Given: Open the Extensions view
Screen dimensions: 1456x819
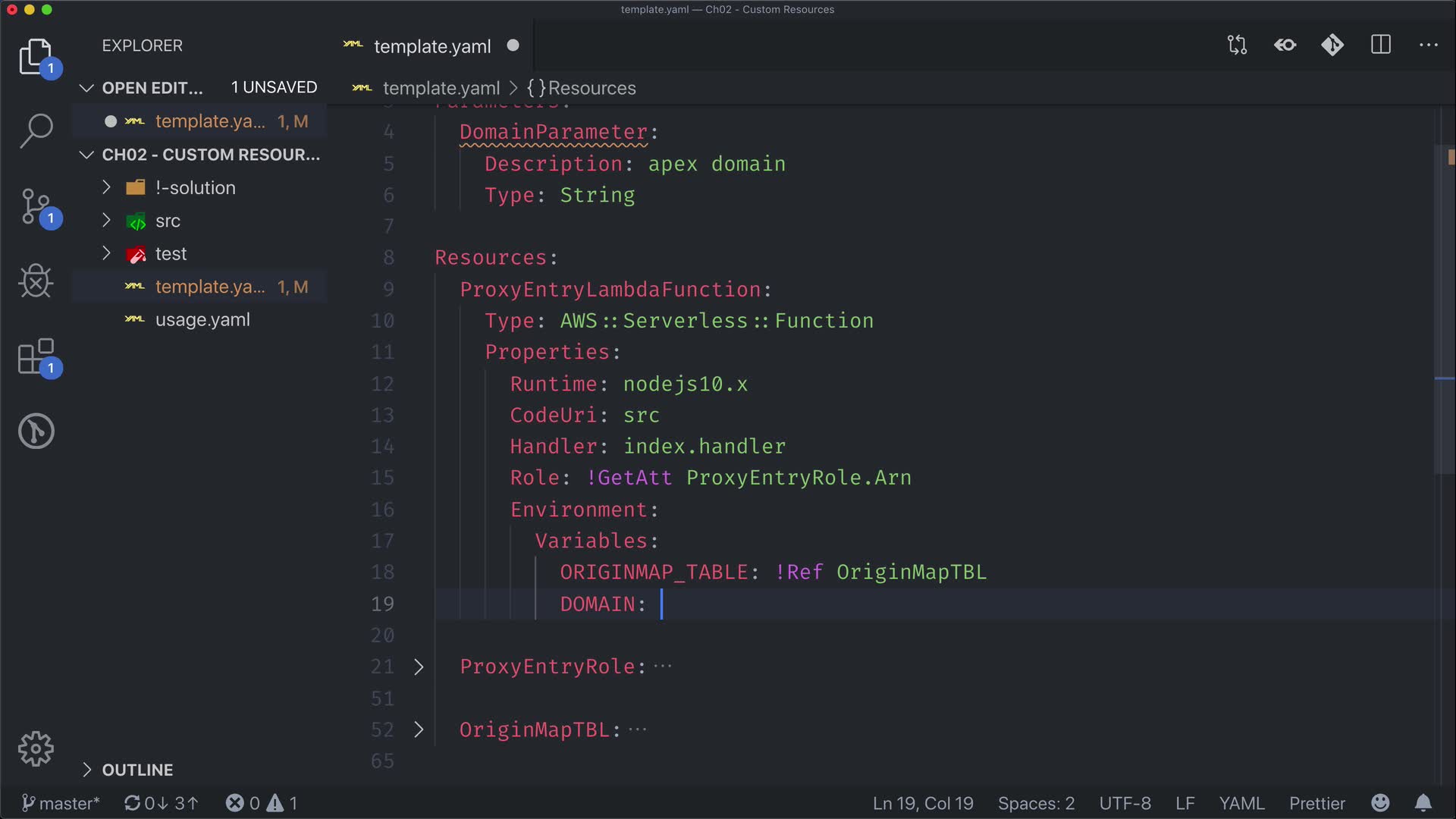Looking at the screenshot, I should pos(36,356).
